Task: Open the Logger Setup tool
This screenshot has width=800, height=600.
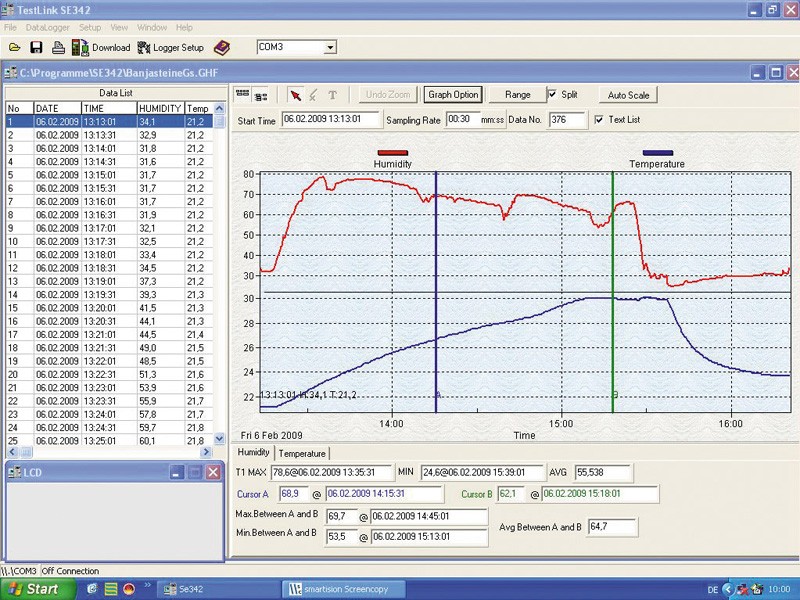Action: [x=171, y=47]
